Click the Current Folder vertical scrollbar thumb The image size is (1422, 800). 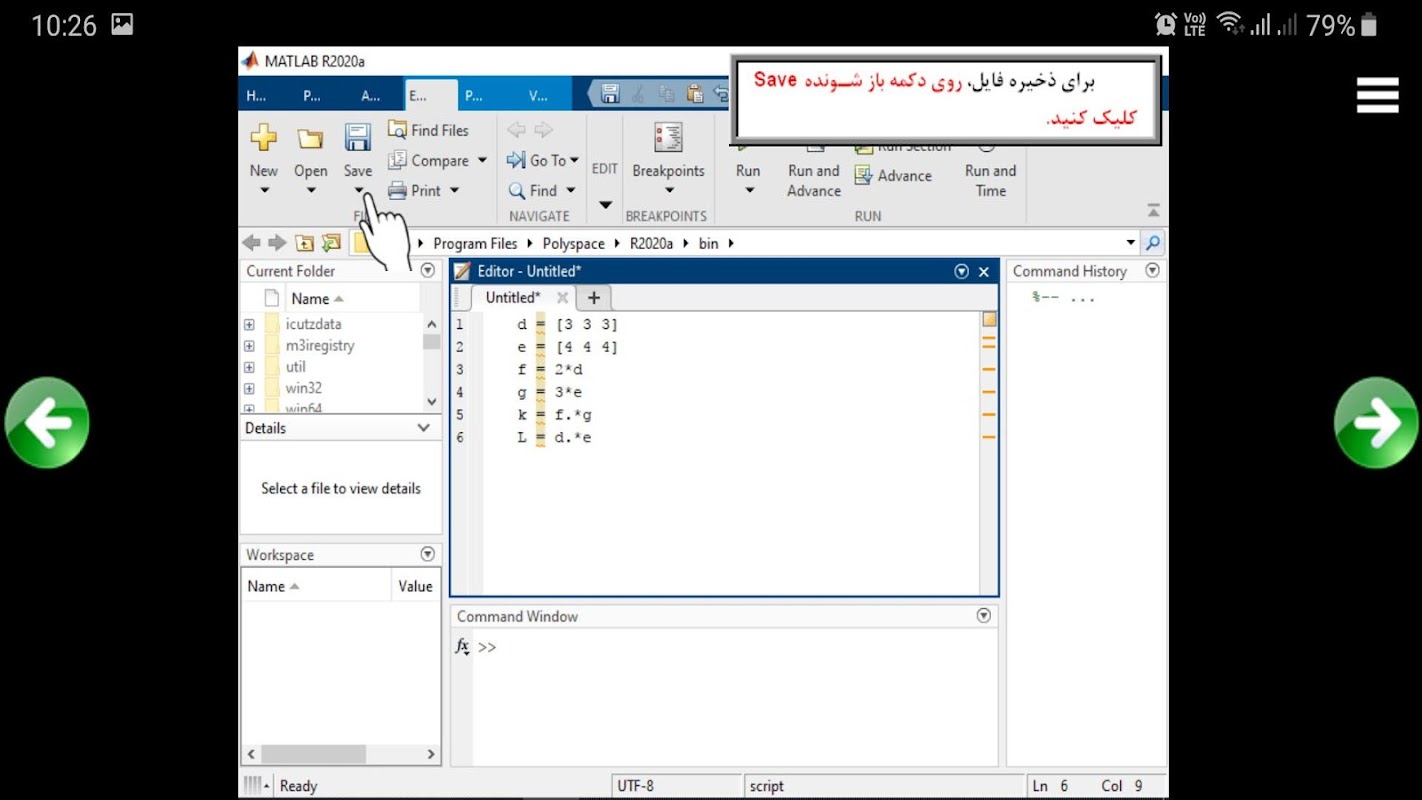[432, 342]
